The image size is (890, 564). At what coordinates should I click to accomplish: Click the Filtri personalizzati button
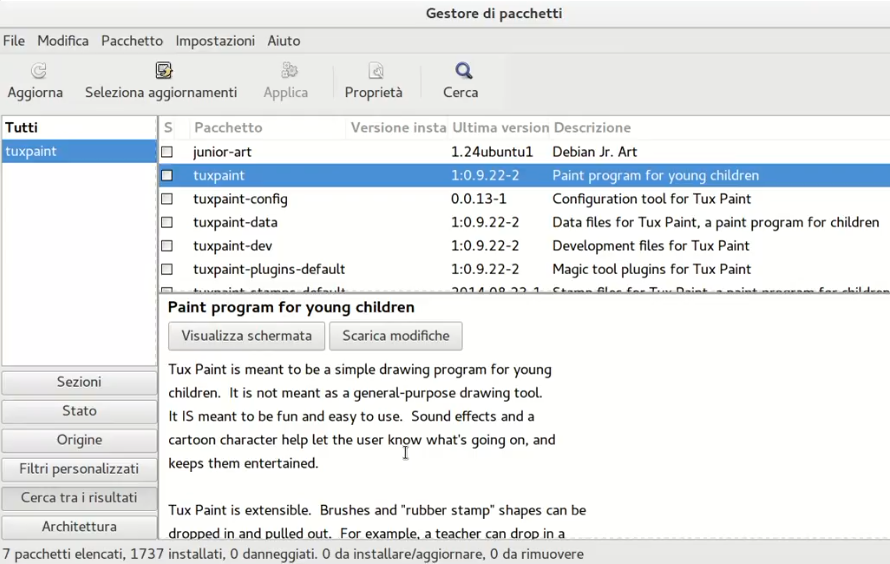[x=79, y=469]
